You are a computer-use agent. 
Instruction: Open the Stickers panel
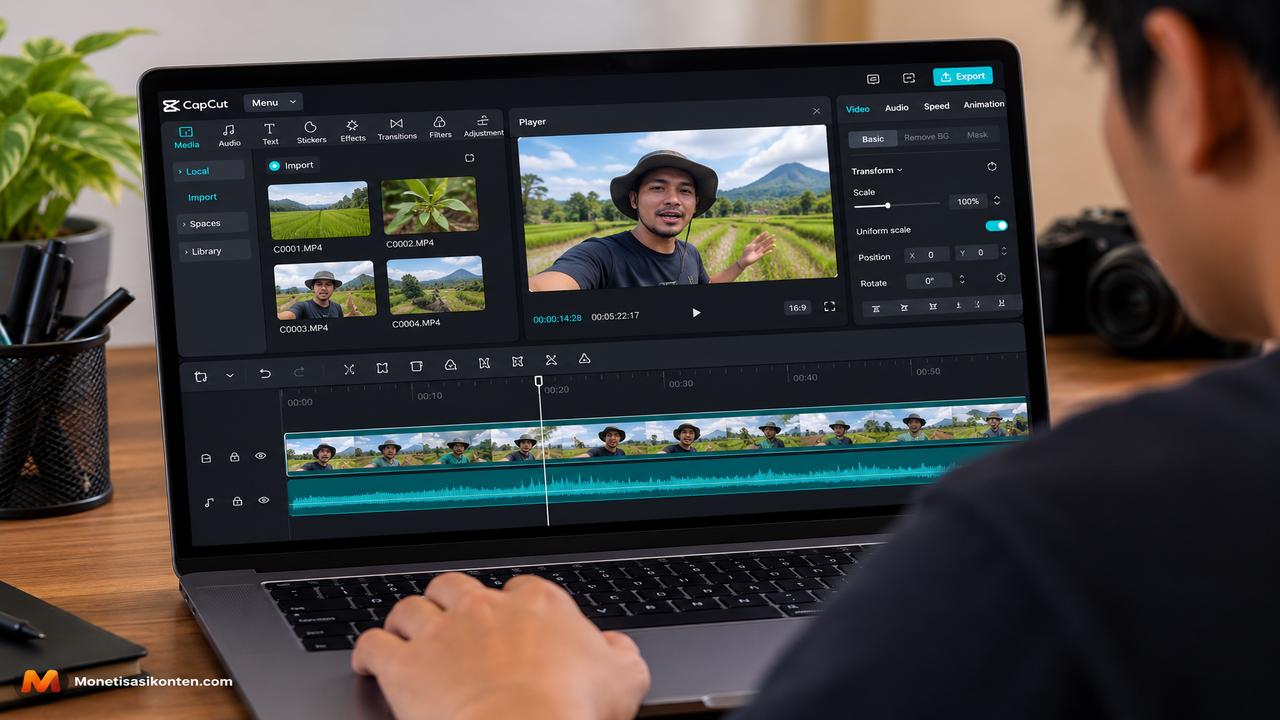click(311, 132)
